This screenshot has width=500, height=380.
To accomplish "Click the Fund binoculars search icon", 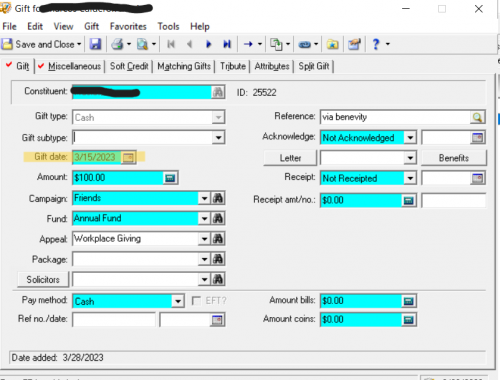I will pyautogui.click(x=218, y=219).
